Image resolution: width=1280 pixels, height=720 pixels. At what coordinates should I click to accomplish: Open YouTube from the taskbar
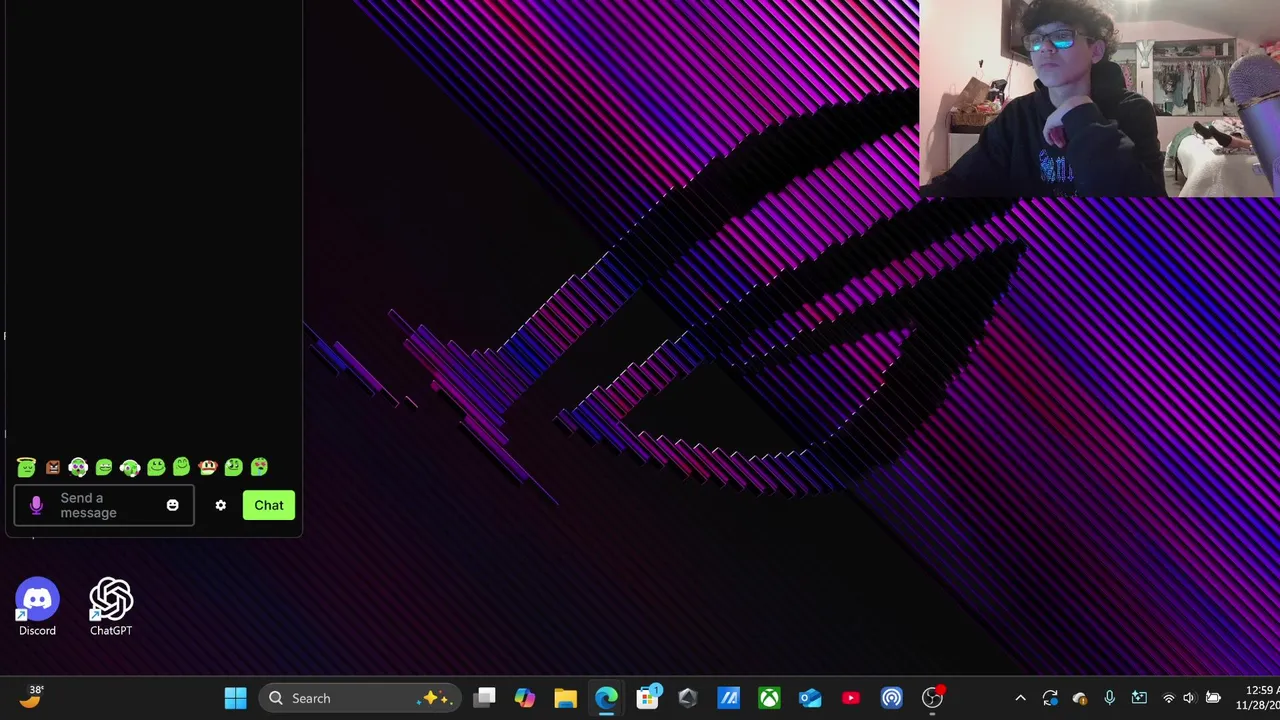[x=851, y=698]
